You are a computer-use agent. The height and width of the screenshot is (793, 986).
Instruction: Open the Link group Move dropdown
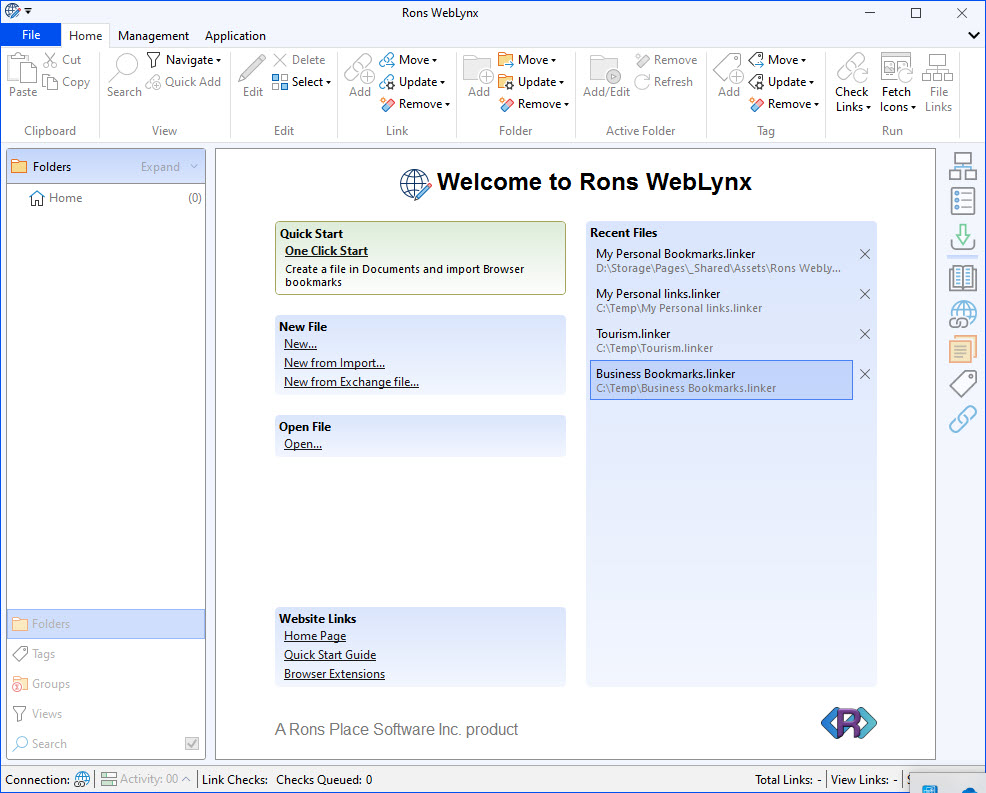(x=408, y=60)
